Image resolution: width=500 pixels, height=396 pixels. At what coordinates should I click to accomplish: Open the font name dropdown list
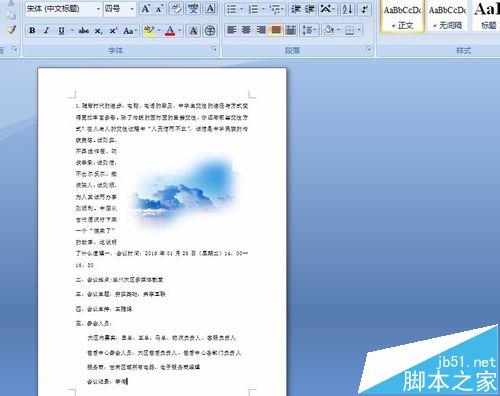click(98, 9)
